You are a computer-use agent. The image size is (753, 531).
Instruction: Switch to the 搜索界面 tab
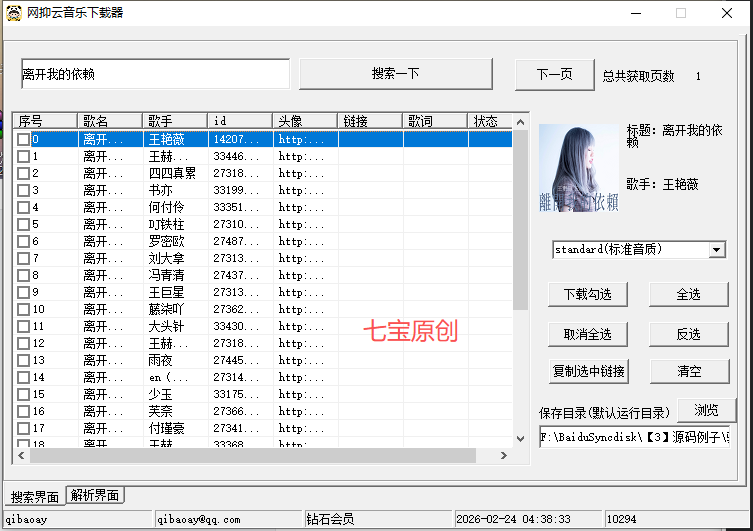[x=35, y=496]
